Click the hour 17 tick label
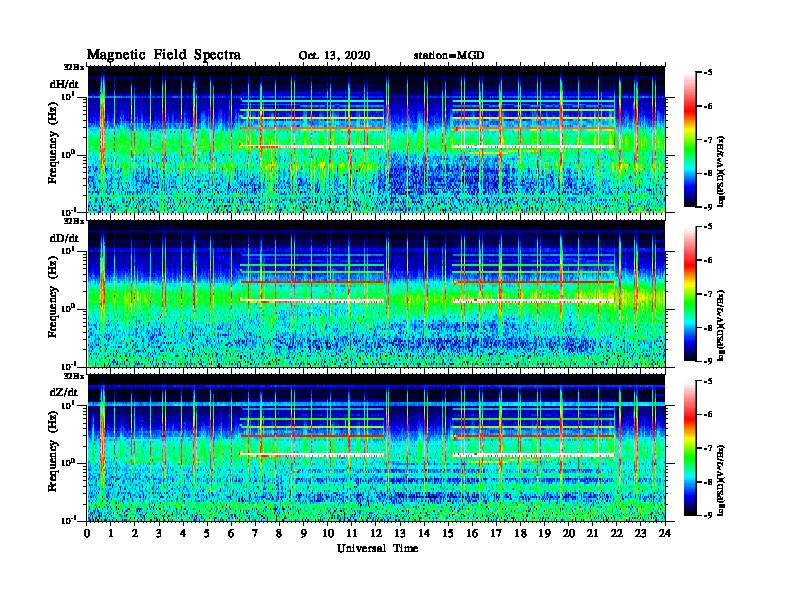This screenshot has width=792, height=612. point(497,533)
